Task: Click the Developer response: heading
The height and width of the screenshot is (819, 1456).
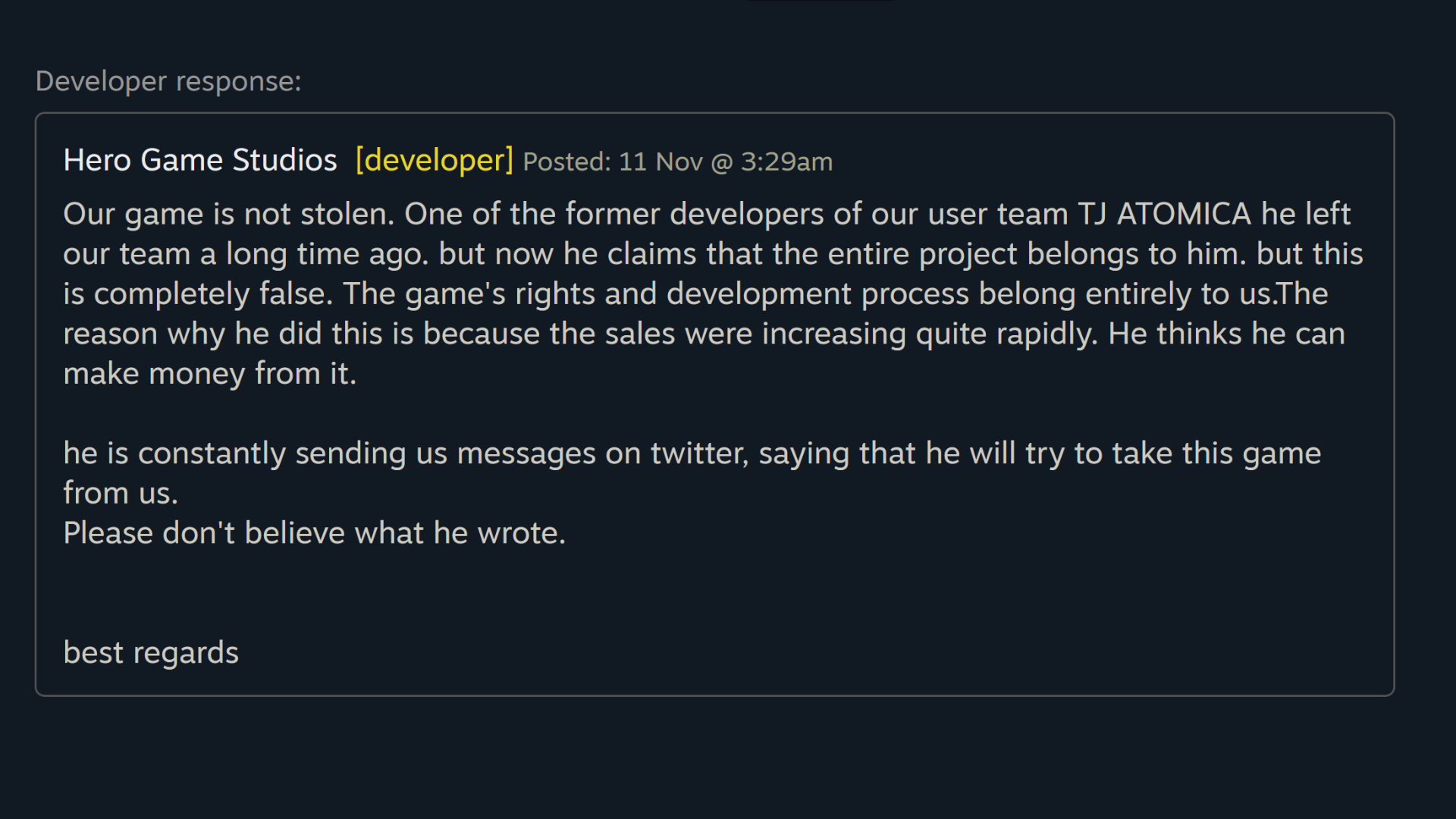Action: [168, 81]
